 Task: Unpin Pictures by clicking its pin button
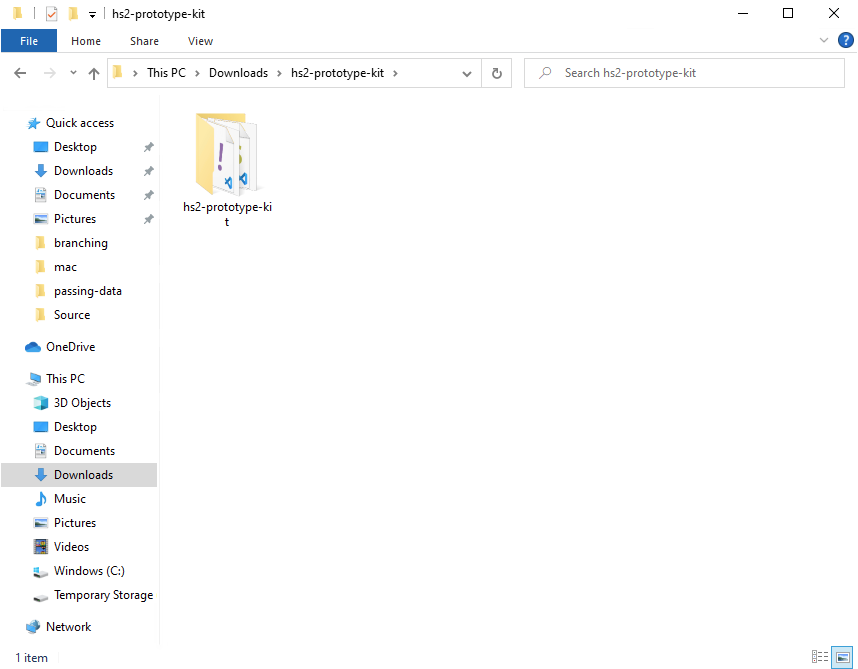pyautogui.click(x=148, y=218)
